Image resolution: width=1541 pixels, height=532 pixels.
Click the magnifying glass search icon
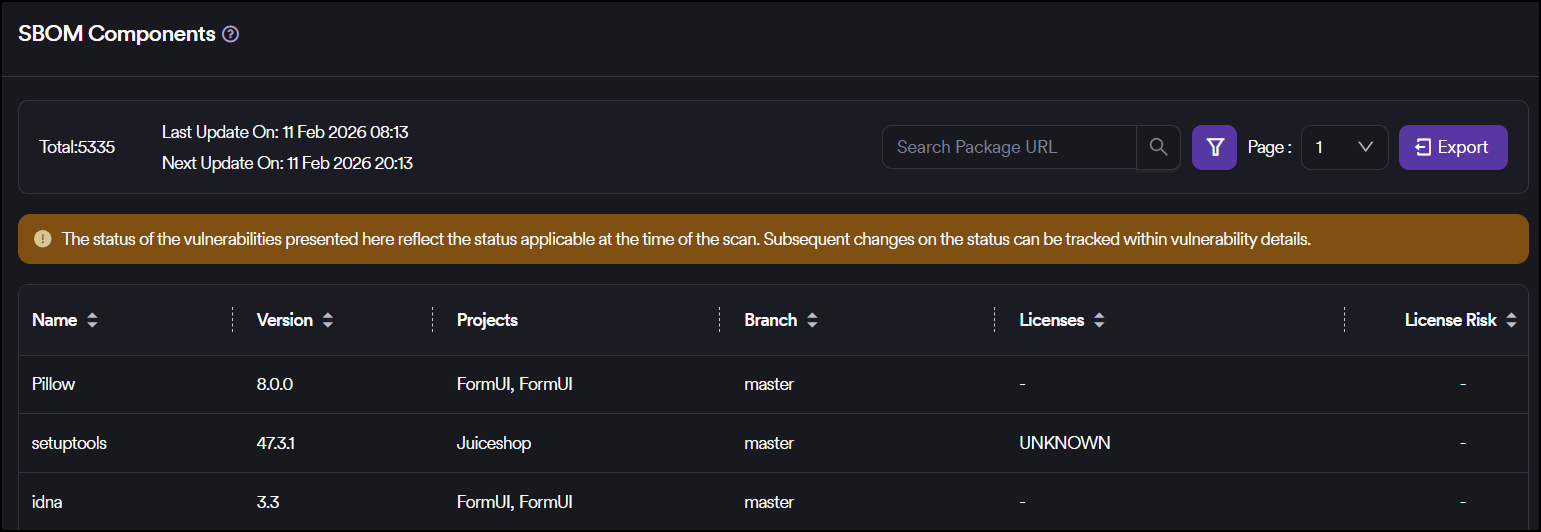(1158, 147)
